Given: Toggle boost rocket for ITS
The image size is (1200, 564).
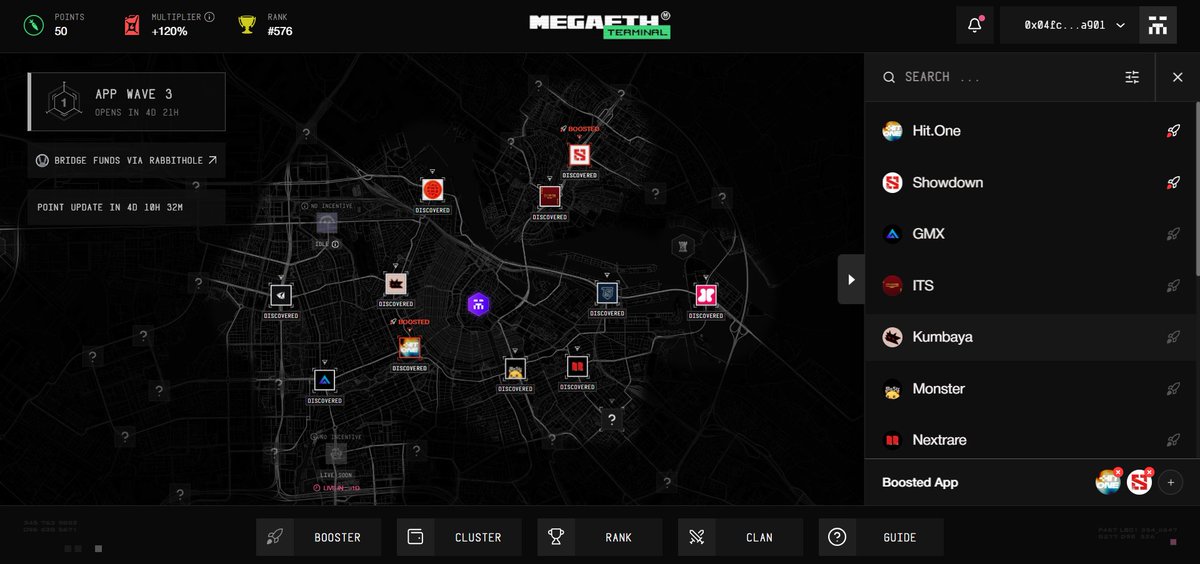Looking at the screenshot, I should click(1173, 285).
